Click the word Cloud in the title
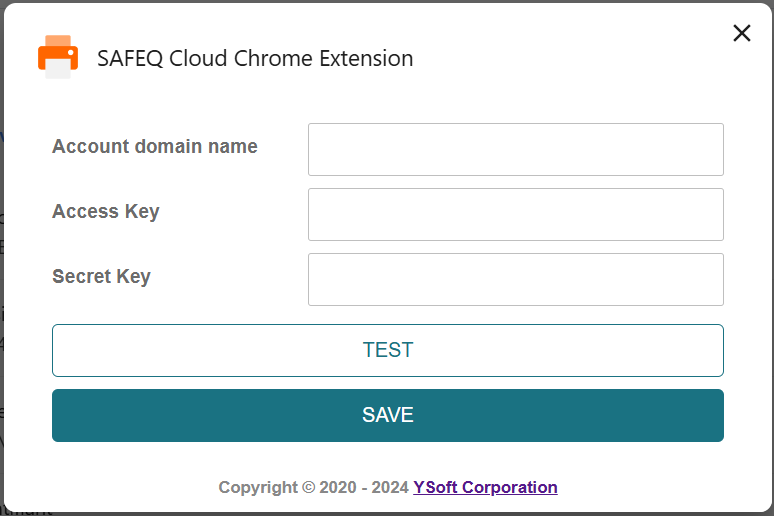The image size is (774, 516). 198,58
